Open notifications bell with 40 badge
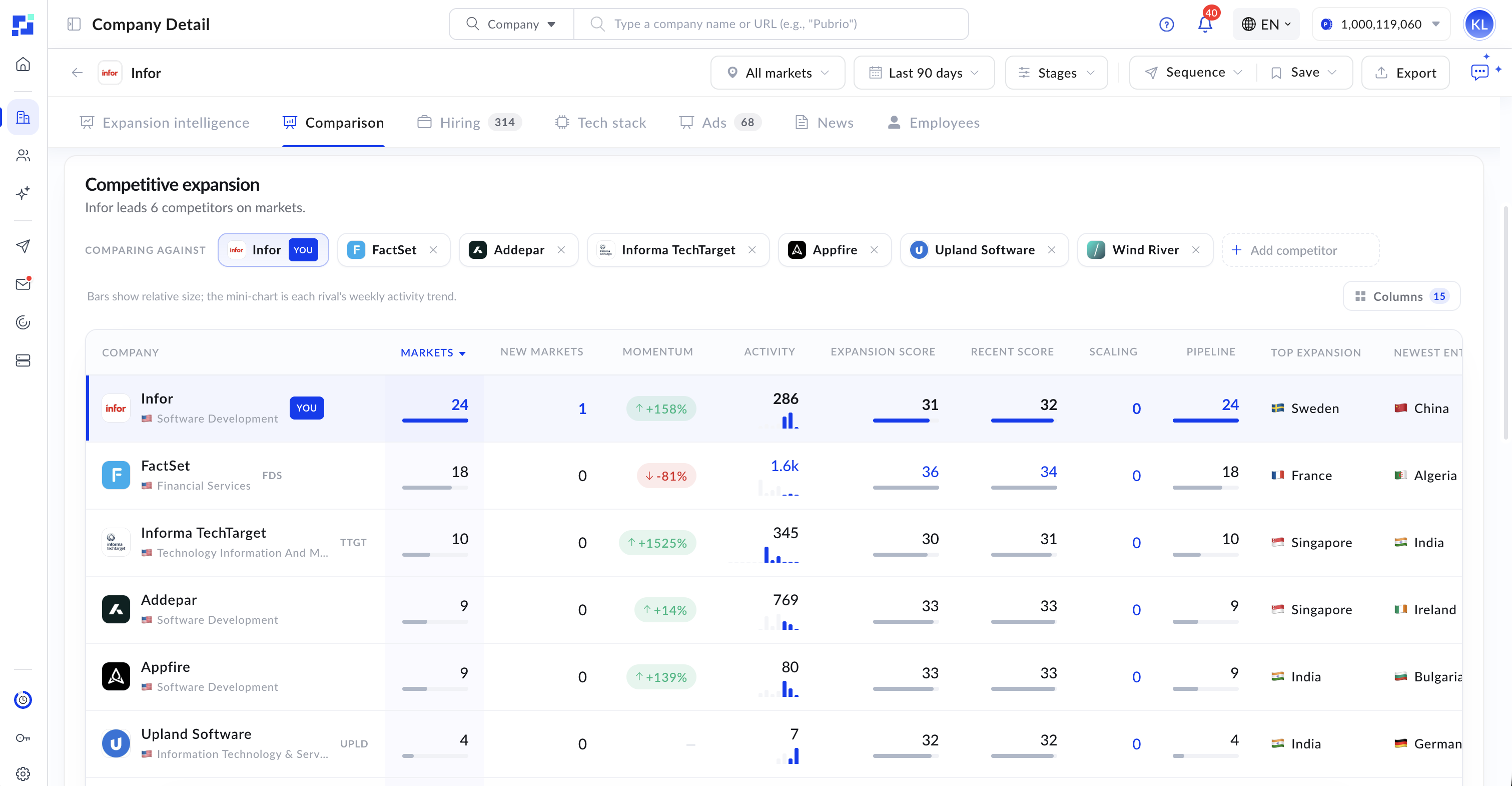 pyautogui.click(x=1206, y=24)
